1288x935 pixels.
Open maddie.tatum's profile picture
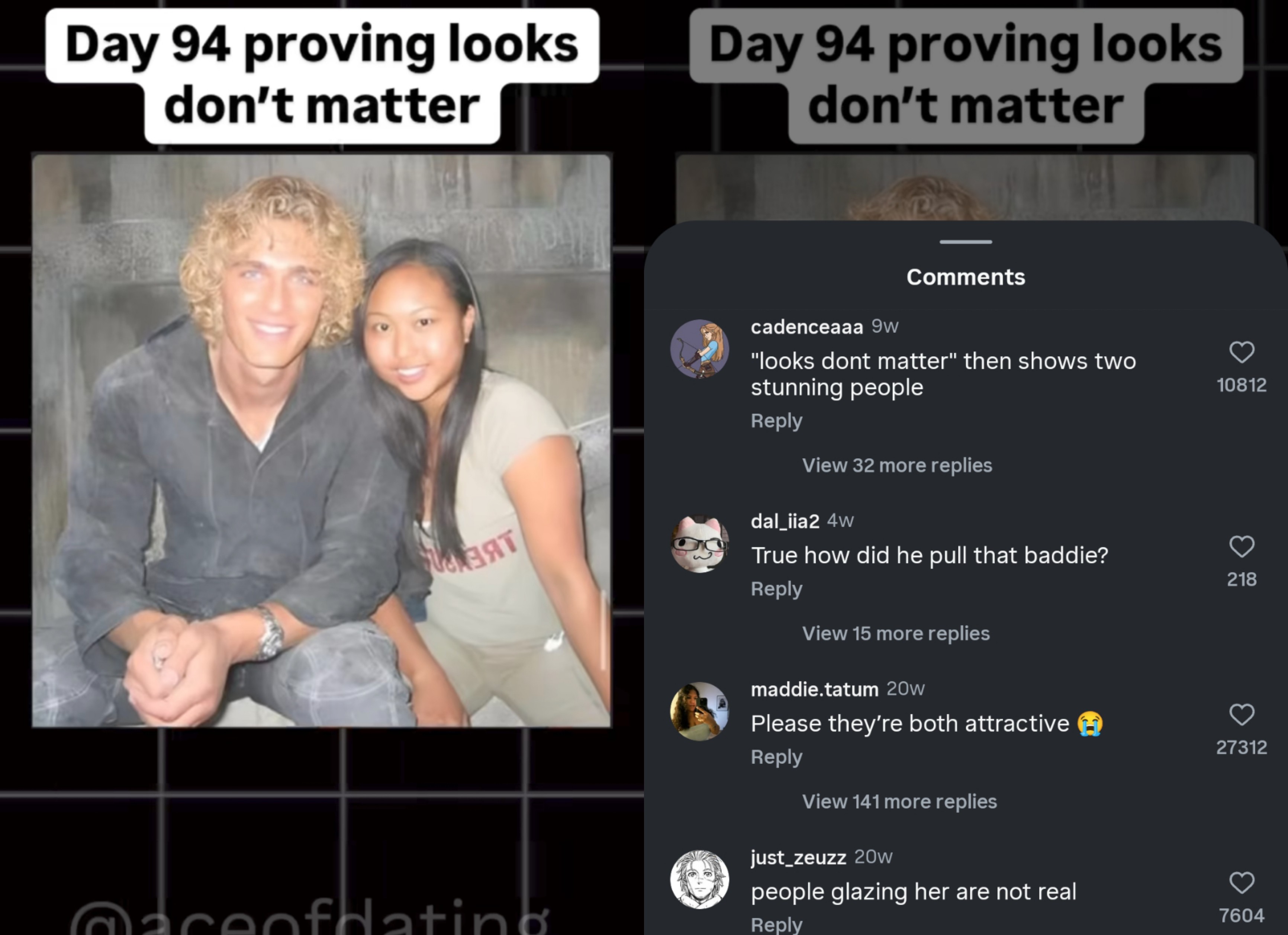[700, 711]
